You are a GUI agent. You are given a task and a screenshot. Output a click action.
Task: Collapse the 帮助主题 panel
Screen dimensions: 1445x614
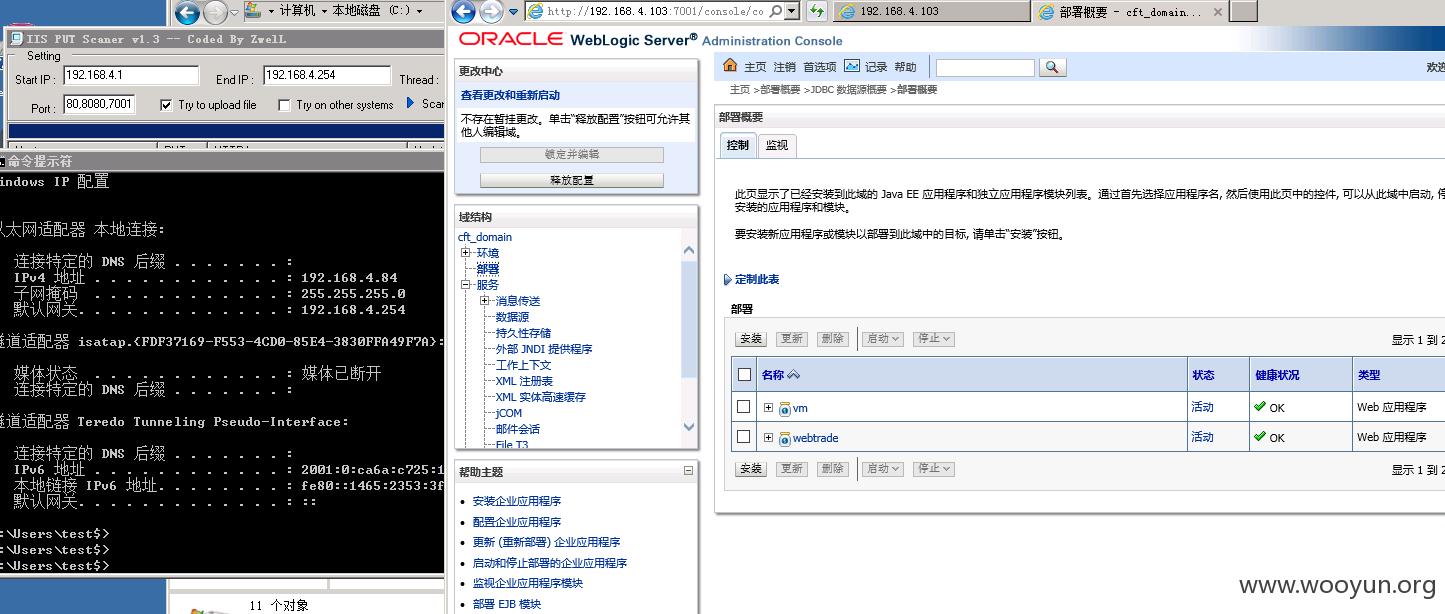coord(688,471)
